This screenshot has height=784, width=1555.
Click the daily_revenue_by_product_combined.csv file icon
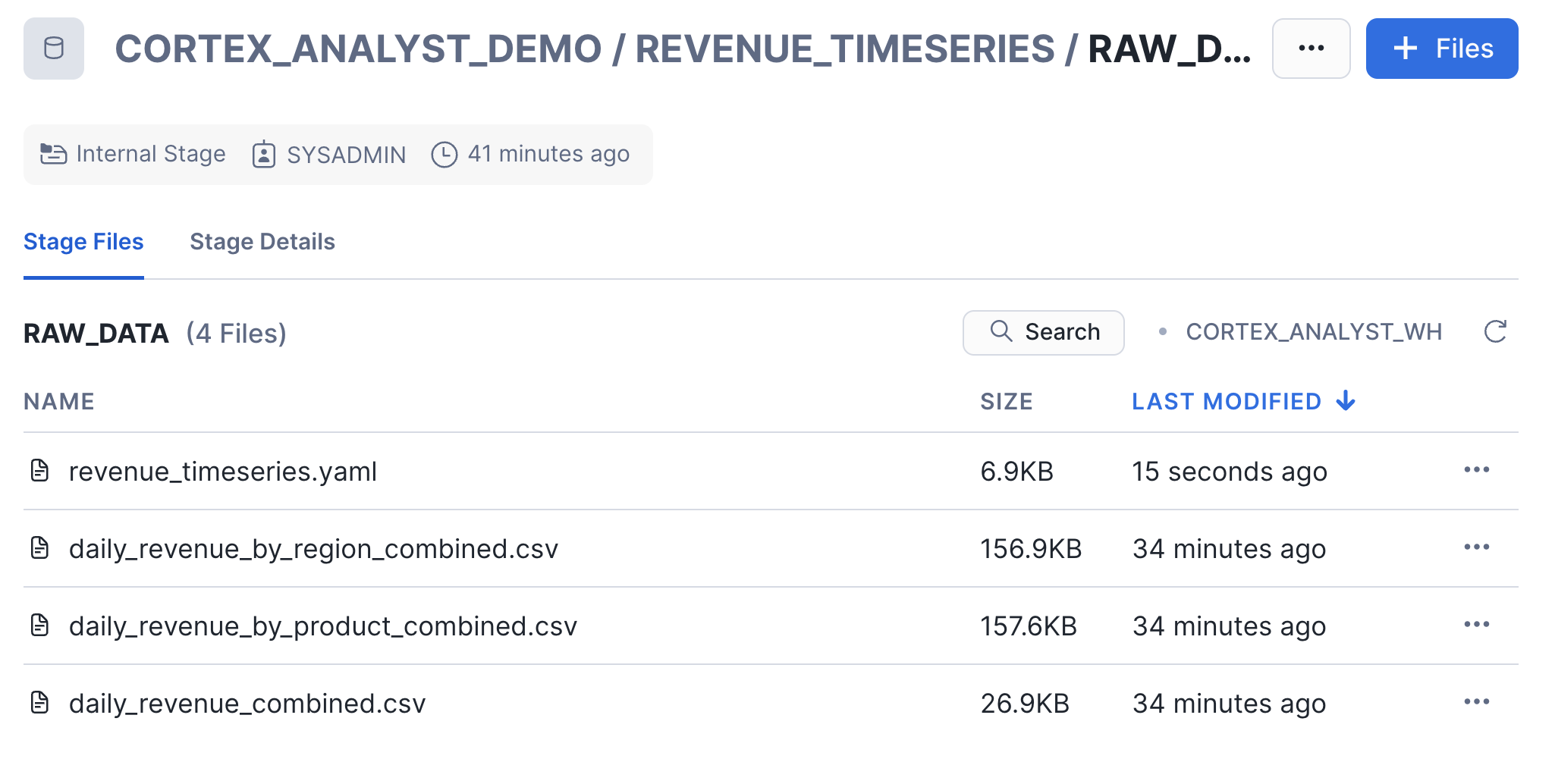pyautogui.click(x=39, y=626)
